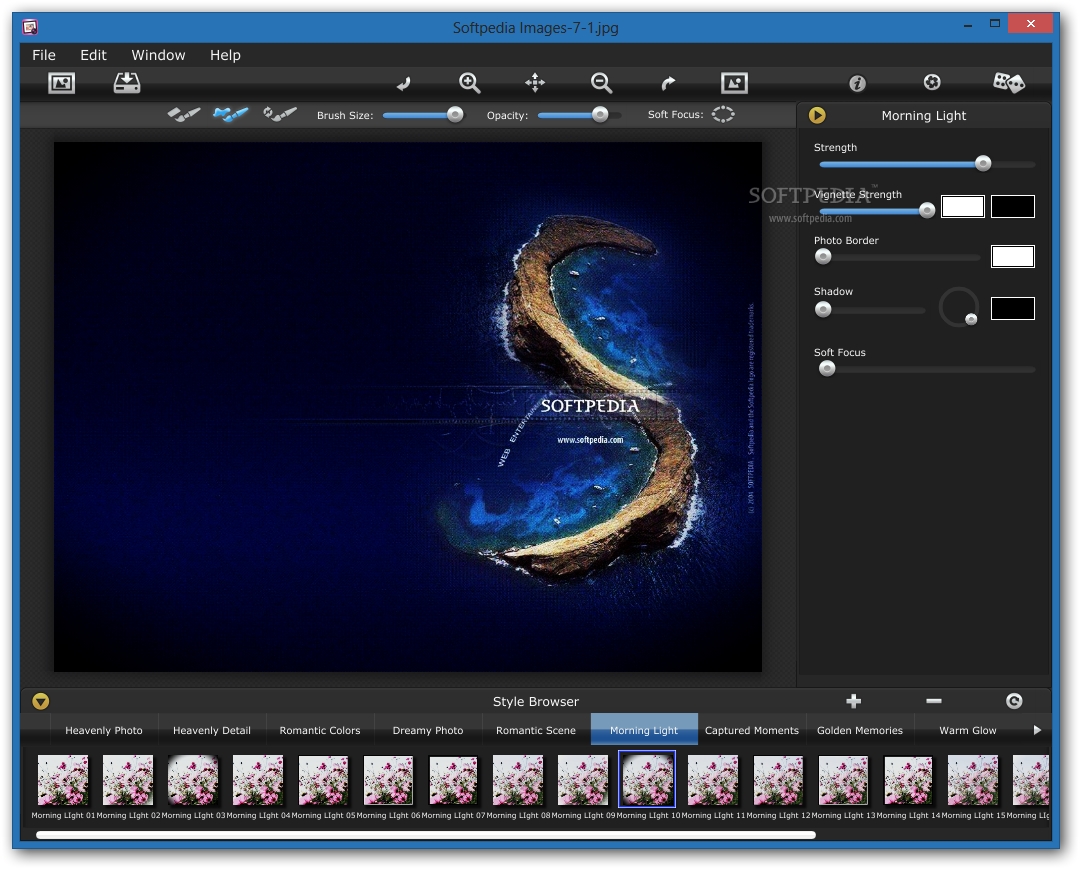Click the Shadow slider handle

(x=823, y=309)
